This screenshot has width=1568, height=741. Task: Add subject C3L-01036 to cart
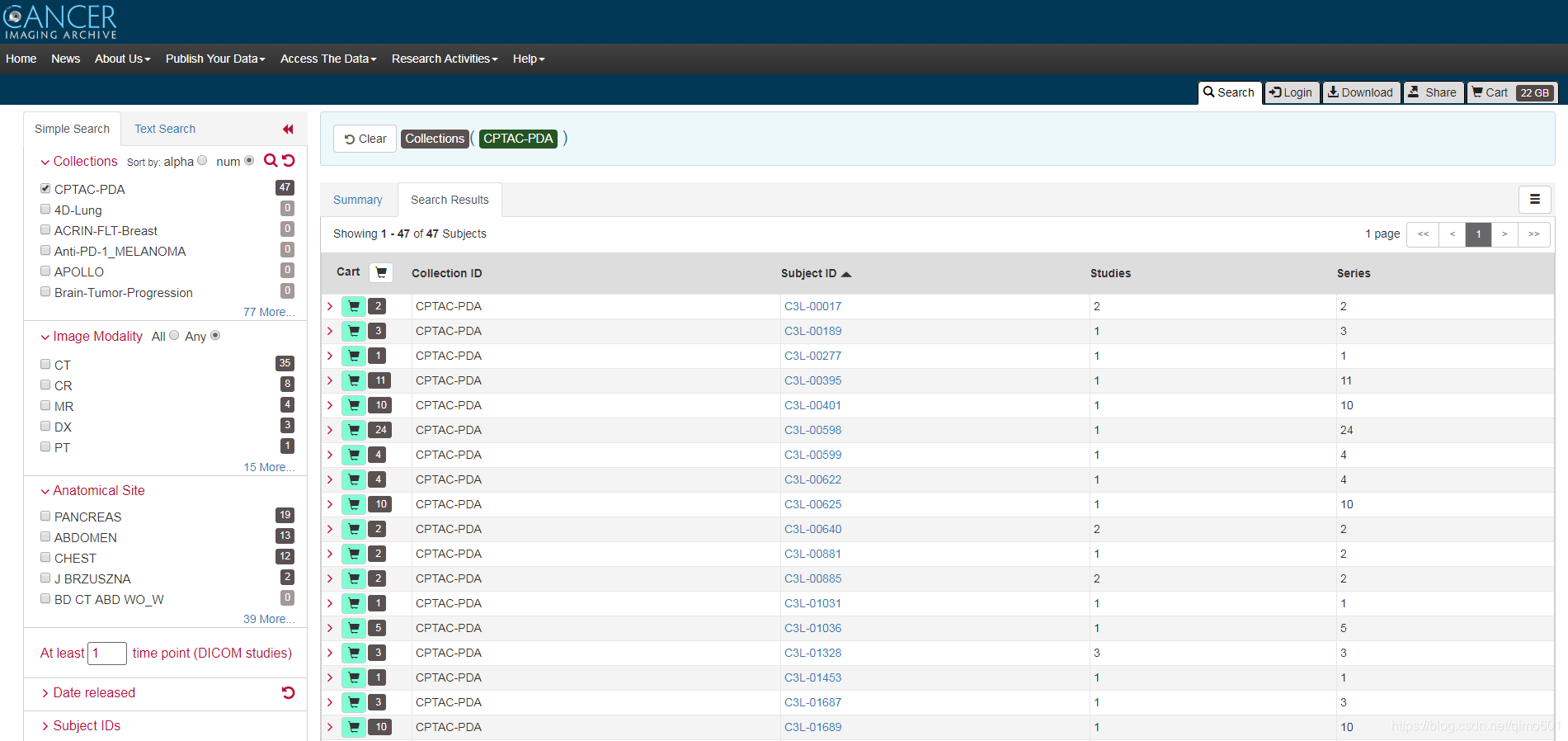point(354,628)
